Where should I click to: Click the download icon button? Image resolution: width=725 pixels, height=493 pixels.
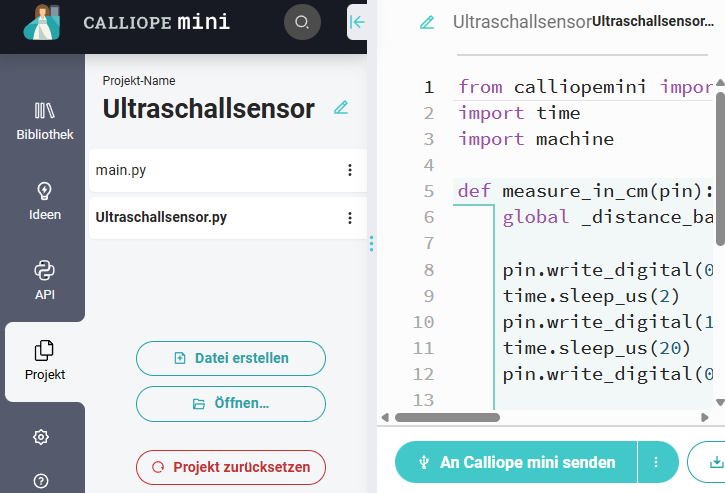[x=714, y=462]
